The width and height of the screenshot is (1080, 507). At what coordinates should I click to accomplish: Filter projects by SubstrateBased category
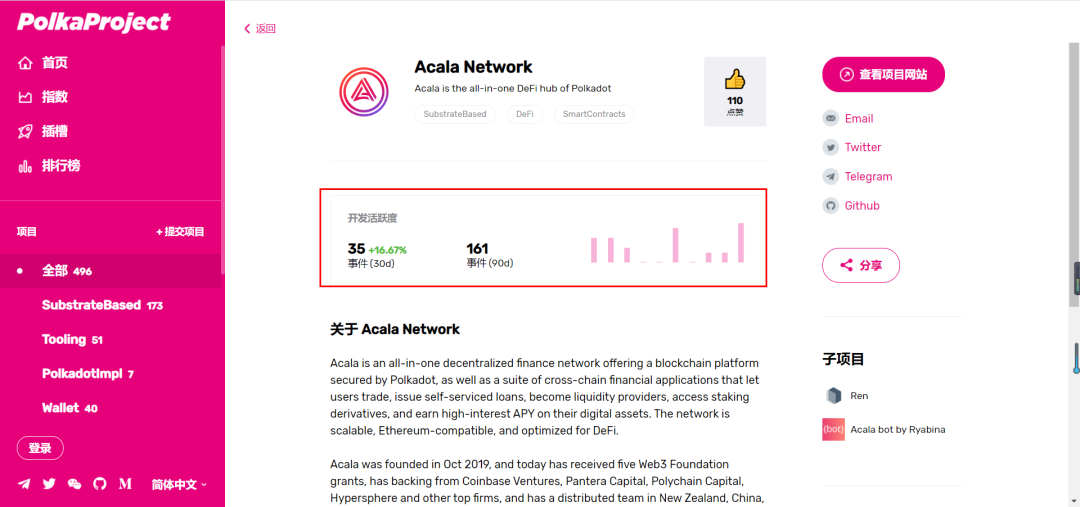coord(102,305)
